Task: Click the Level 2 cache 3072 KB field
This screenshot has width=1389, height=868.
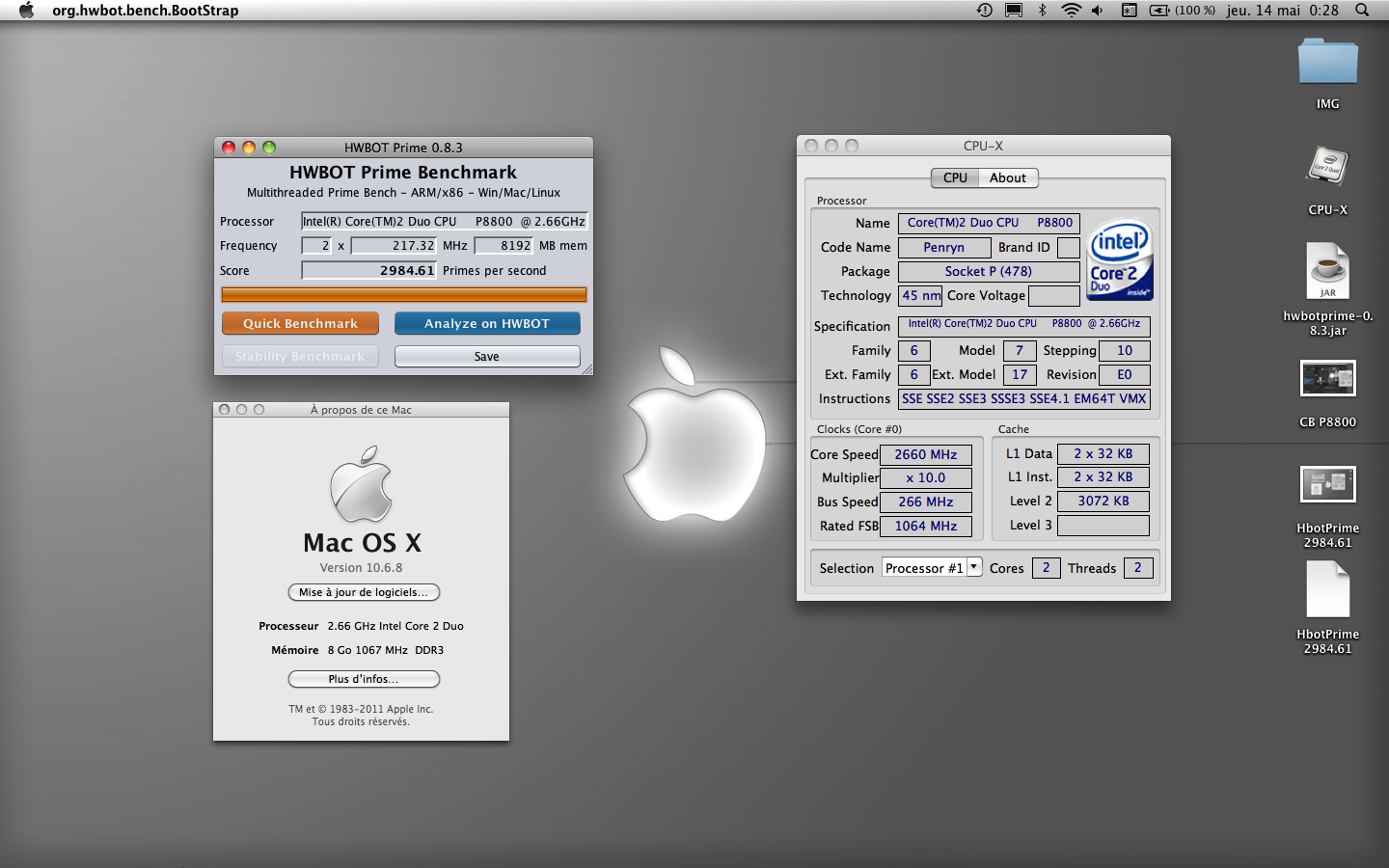Action: 1103,501
